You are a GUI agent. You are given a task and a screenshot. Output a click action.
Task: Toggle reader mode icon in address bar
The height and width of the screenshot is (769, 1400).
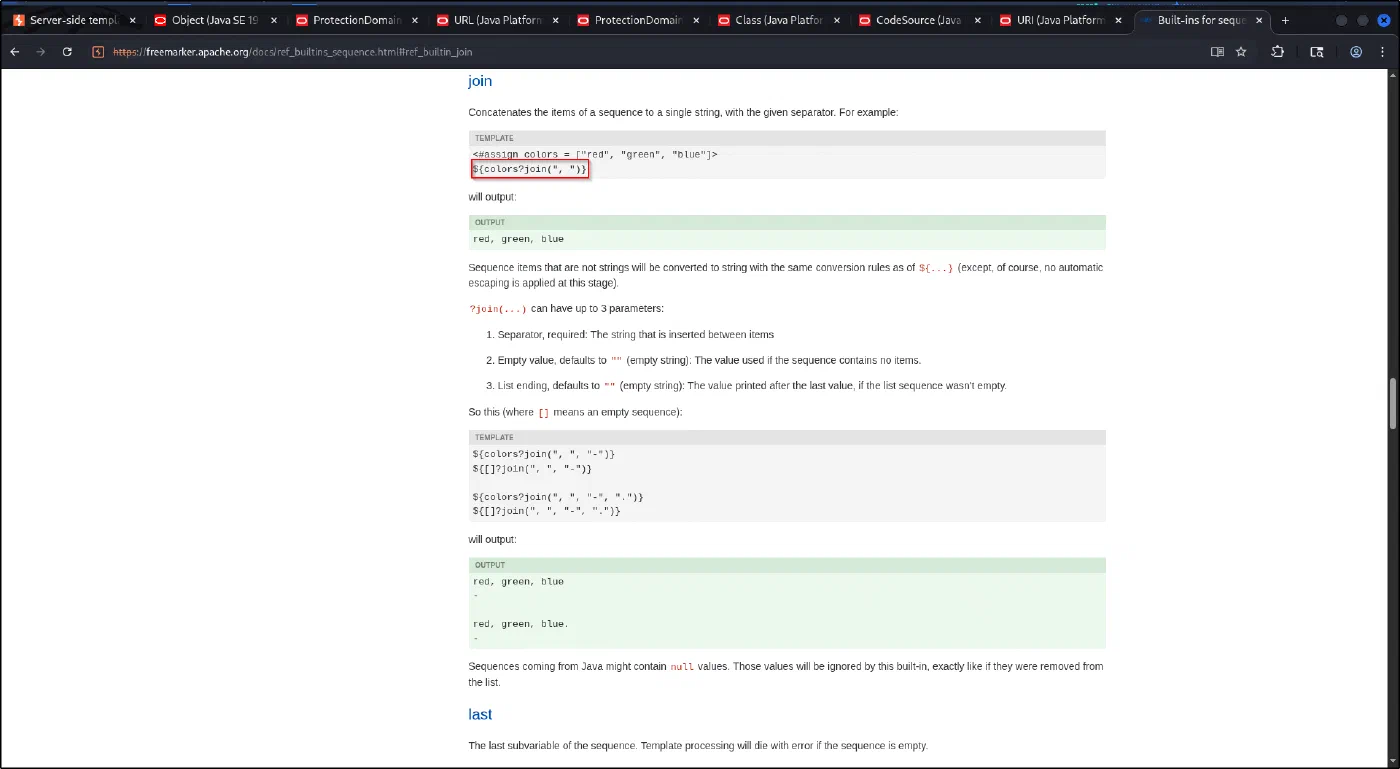(1217, 52)
